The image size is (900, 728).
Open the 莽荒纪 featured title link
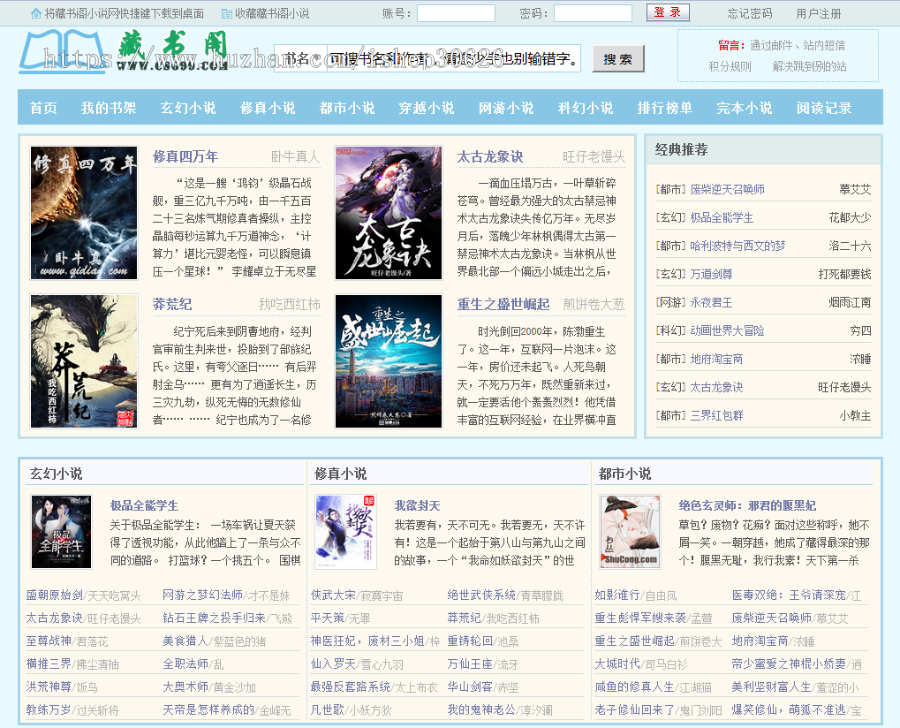[x=172, y=304]
